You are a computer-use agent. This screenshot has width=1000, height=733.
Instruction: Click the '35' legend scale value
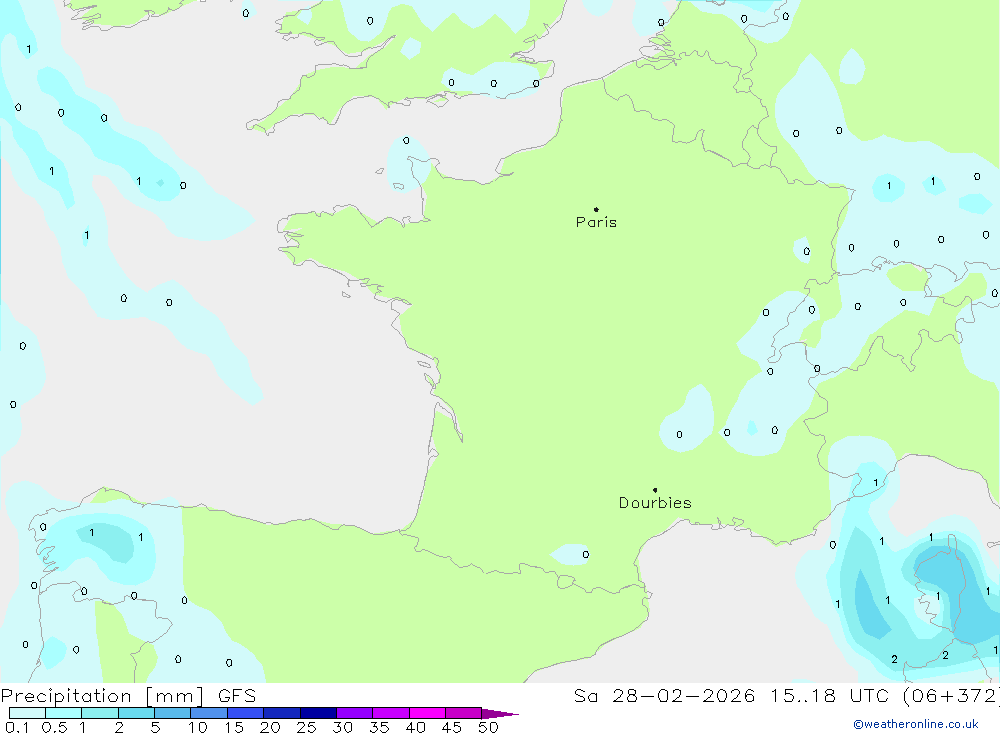(x=379, y=727)
